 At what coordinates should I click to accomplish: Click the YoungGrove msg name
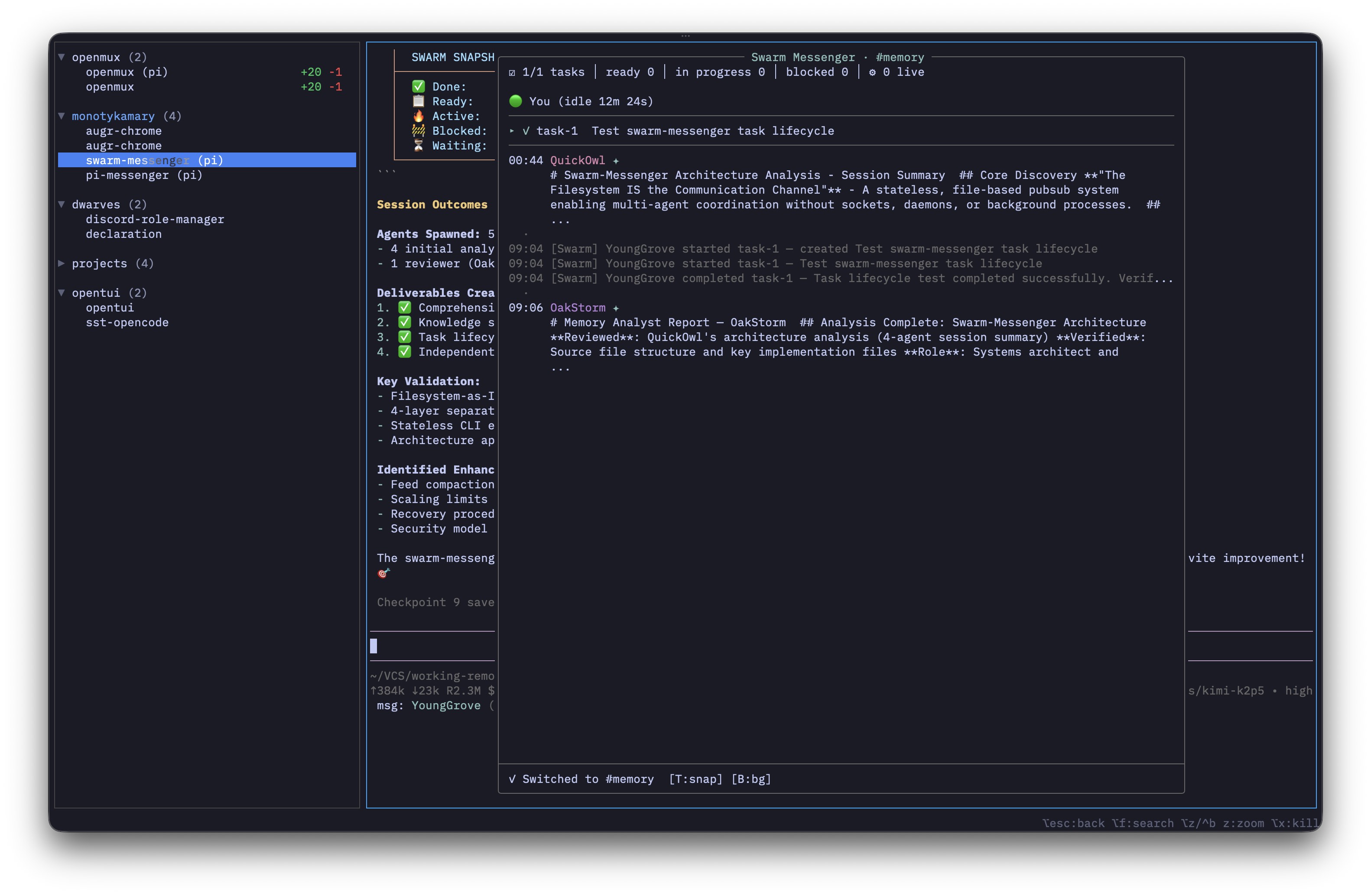(x=445, y=705)
